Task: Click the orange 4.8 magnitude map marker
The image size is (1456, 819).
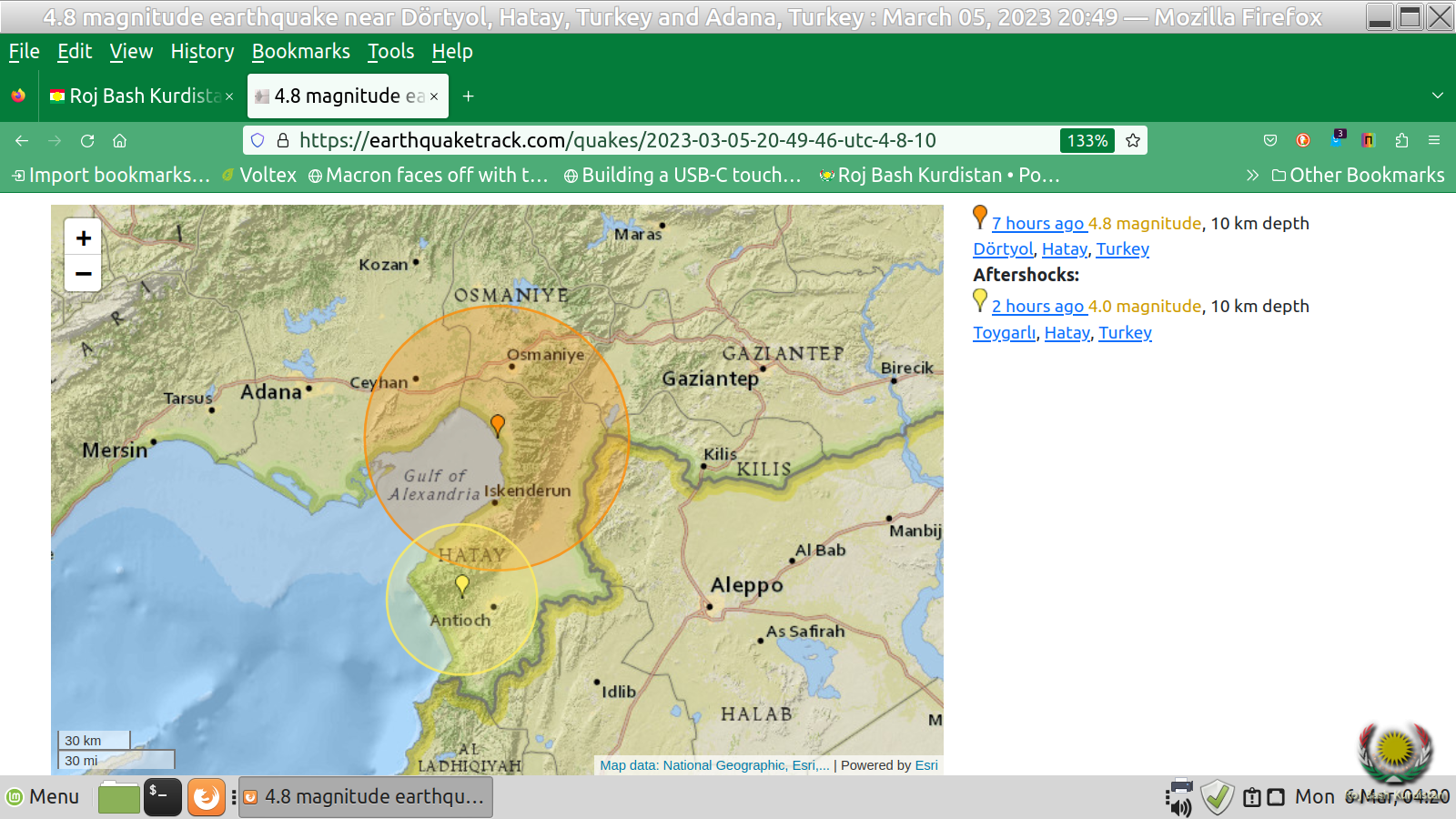Action: (498, 424)
